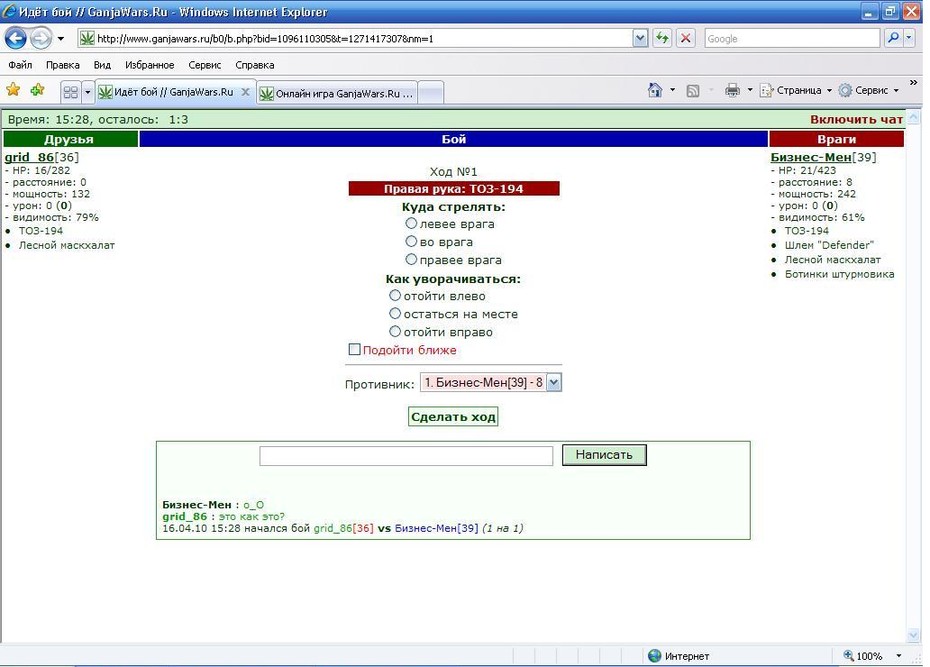Viewport: 930px width, 667px height.
Task: Select остаться на месте radio button
Action: click(x=395, y=313)
